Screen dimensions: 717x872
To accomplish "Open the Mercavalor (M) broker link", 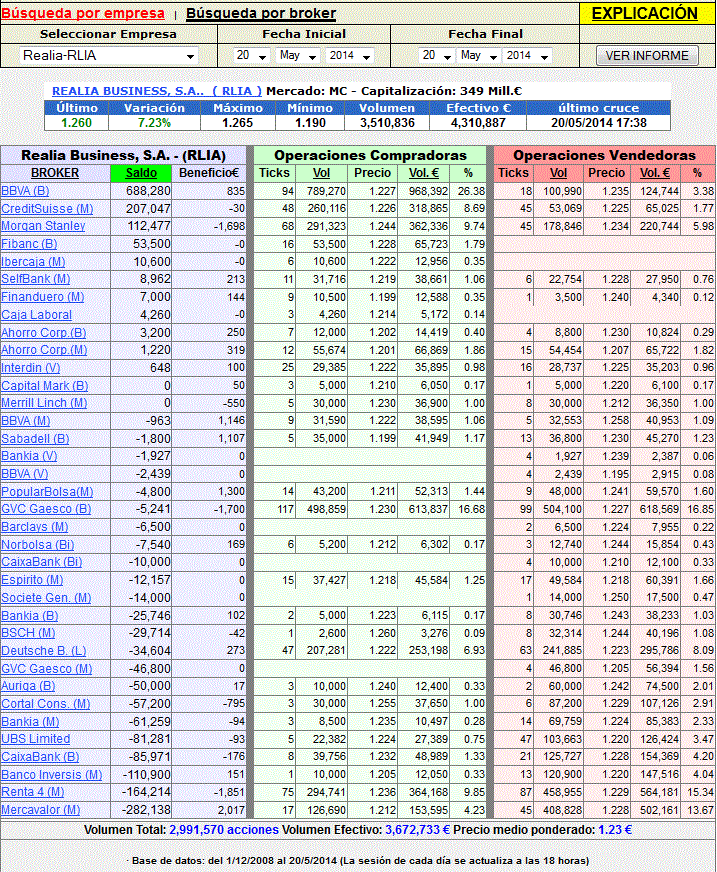I will tap(40, 810).
